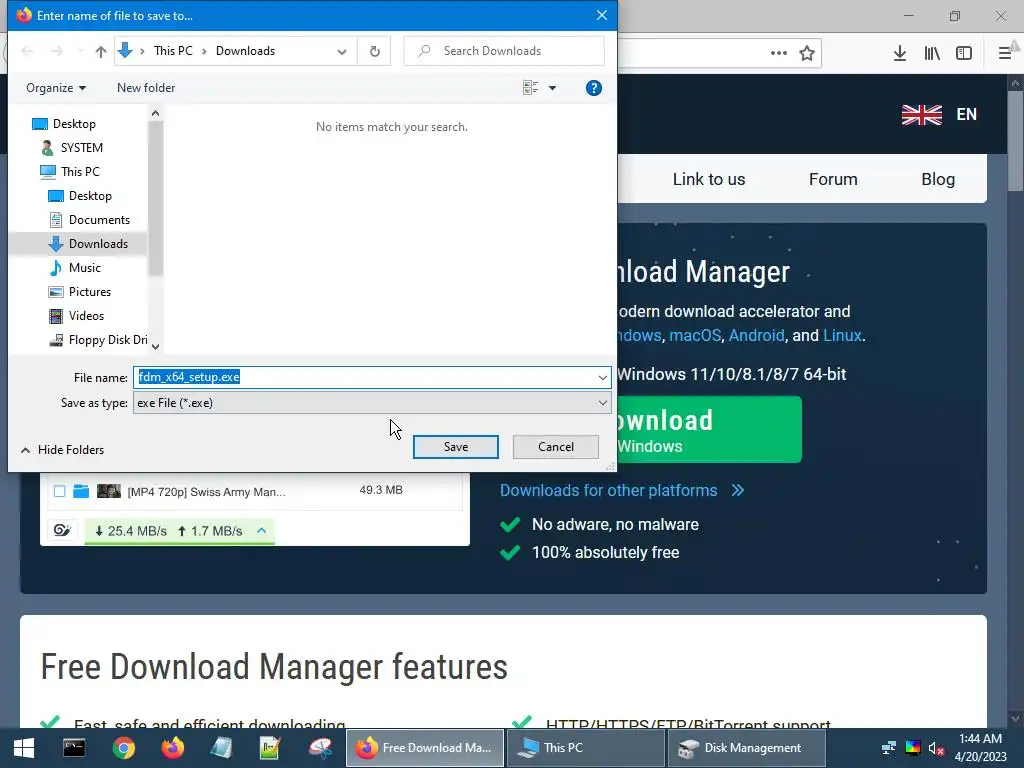Open the Save as type combo box
The height and width of the screenshot is (768, 1024).
click(372, 403)
